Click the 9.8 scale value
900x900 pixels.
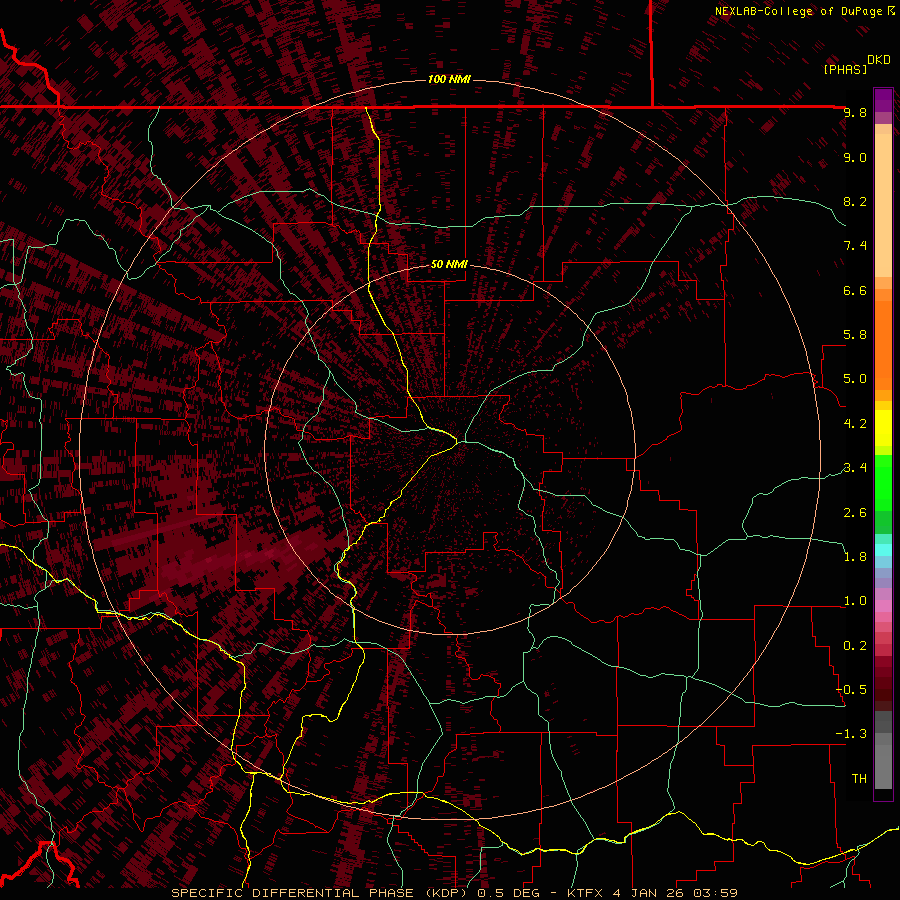tap(855, 113)
